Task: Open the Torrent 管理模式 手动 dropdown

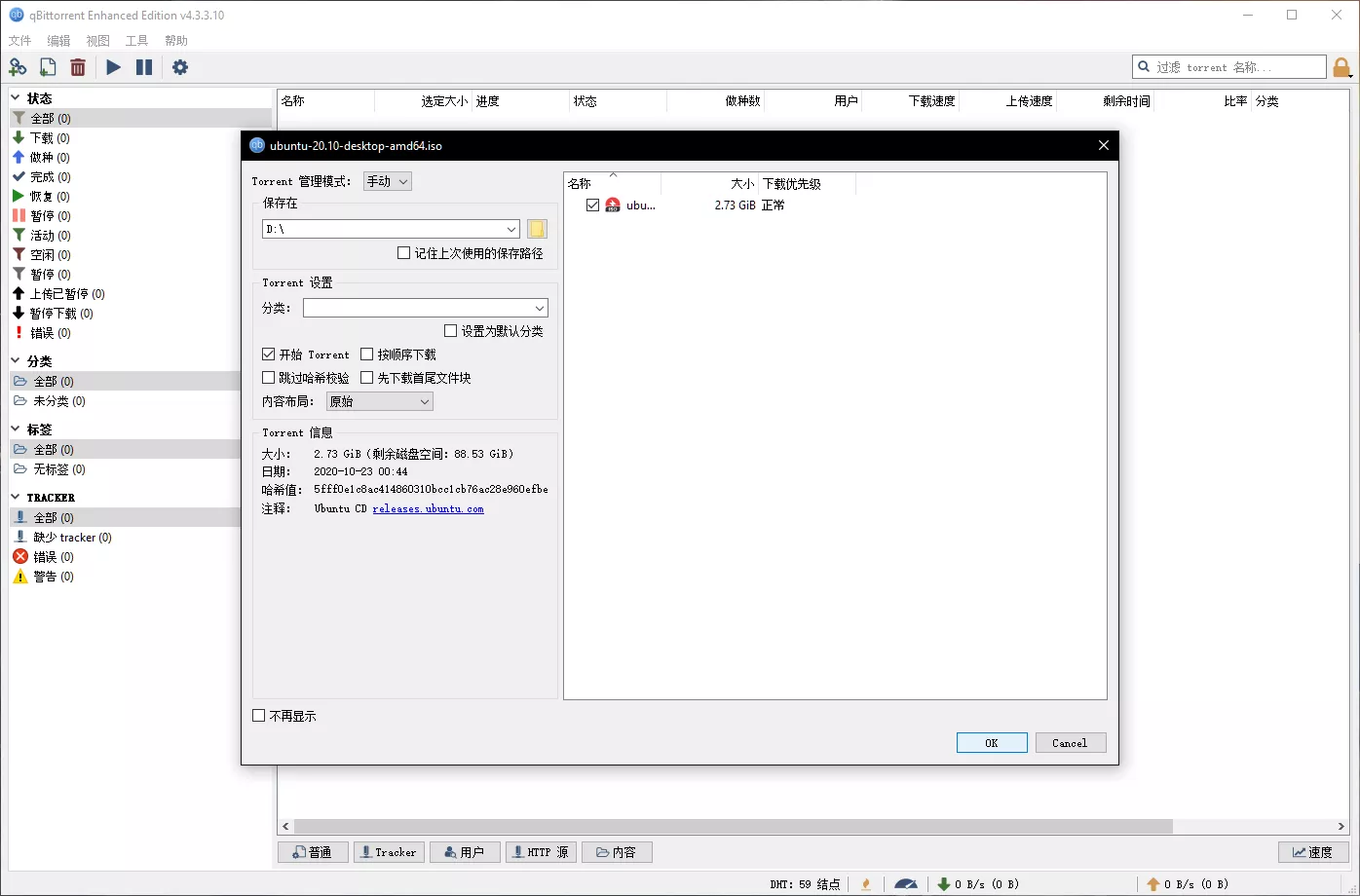Action: click(x=388, y=181)
